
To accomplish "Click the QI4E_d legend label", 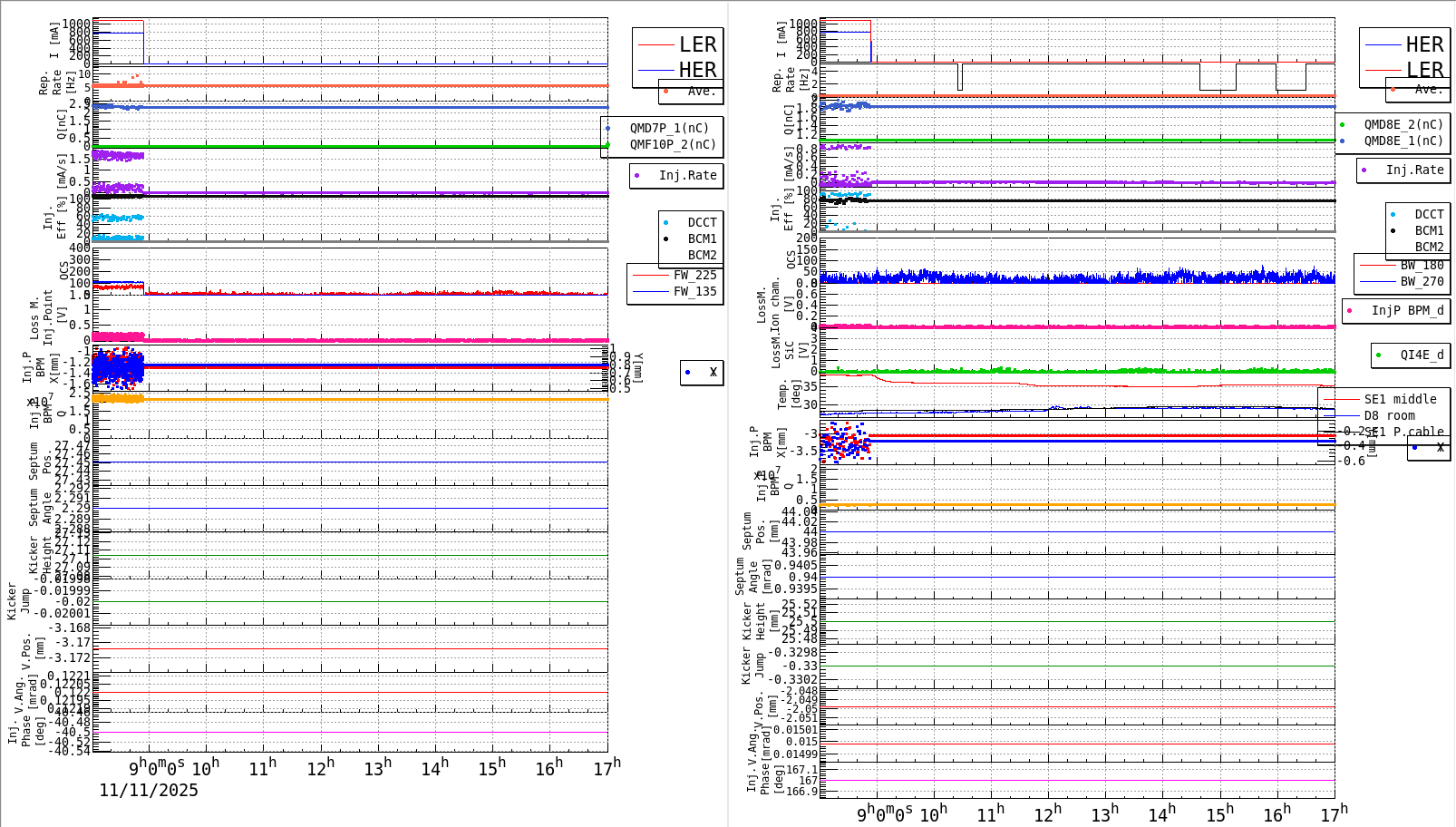I will 1422,355.
